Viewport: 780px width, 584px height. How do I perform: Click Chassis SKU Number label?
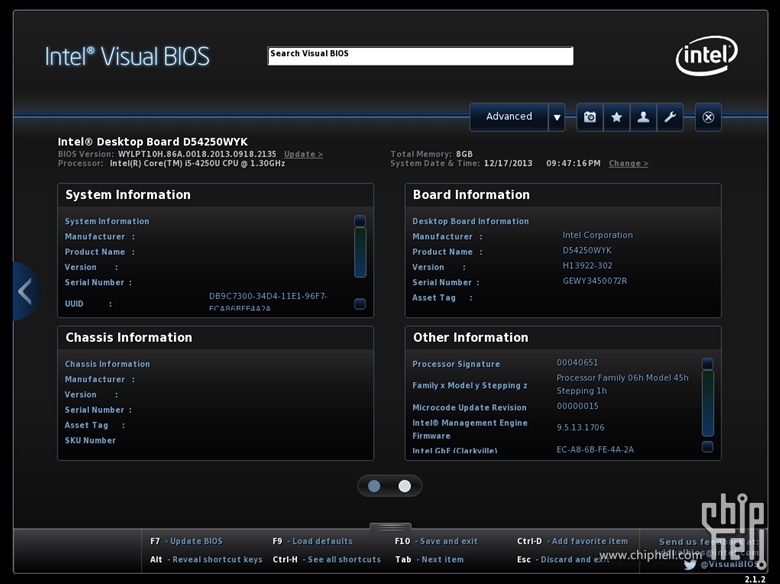[90, 441]
